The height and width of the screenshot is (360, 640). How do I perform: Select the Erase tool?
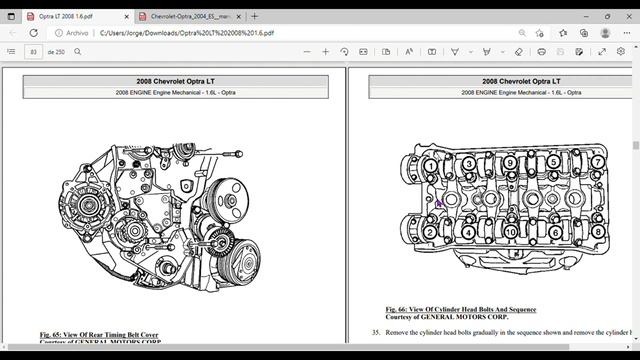point(518,52)
